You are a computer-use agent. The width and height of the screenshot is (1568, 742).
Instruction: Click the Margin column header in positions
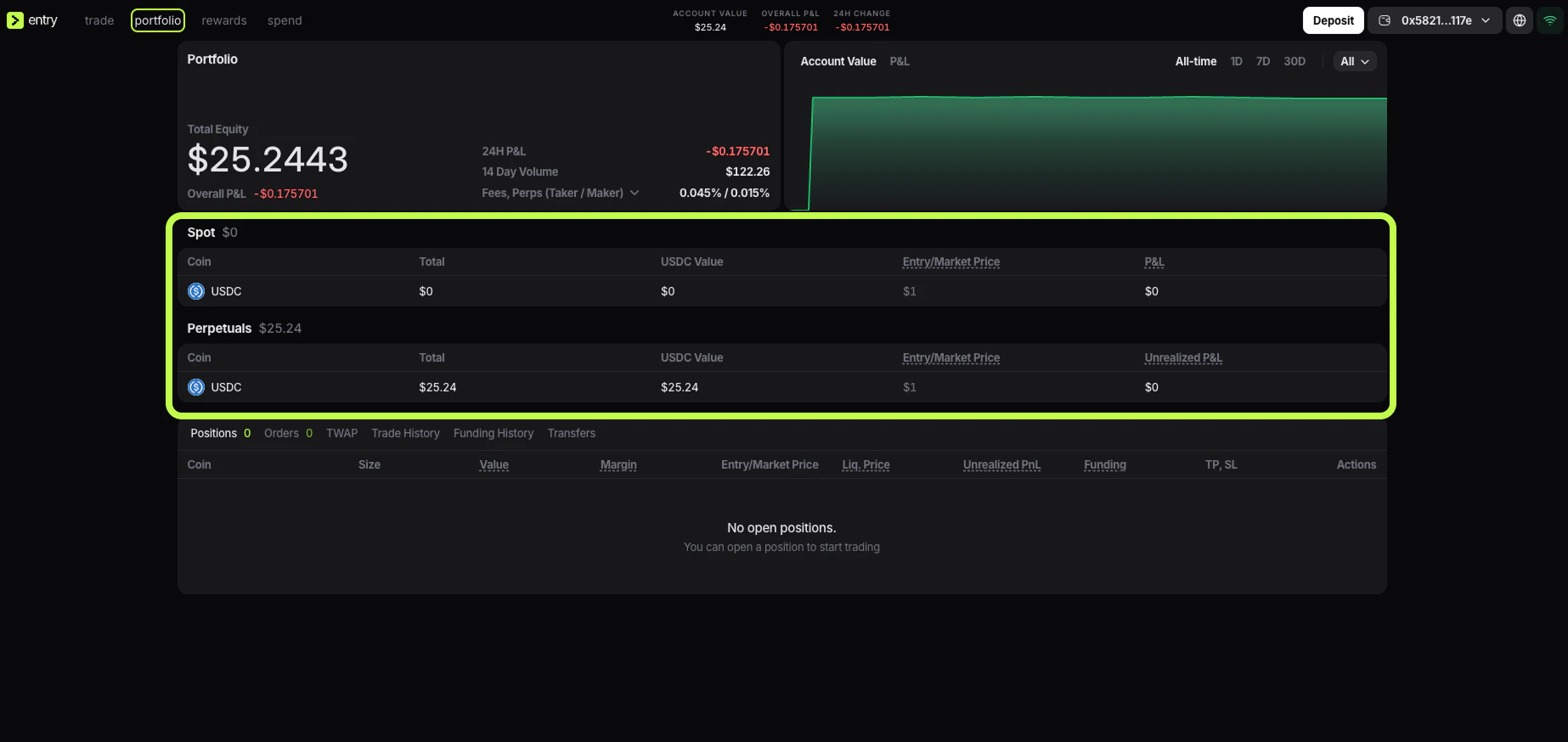(x=618, y=464)
